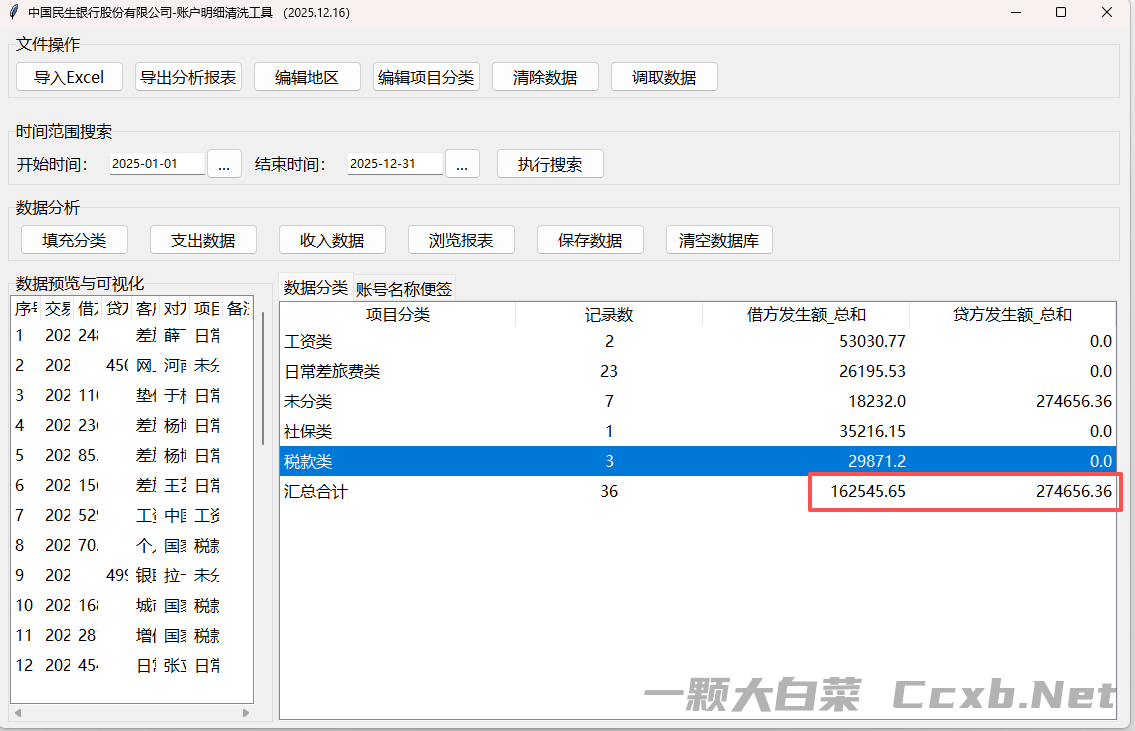
Task: Click the left preview vertical scrollbar
Action: pos(263,380)
